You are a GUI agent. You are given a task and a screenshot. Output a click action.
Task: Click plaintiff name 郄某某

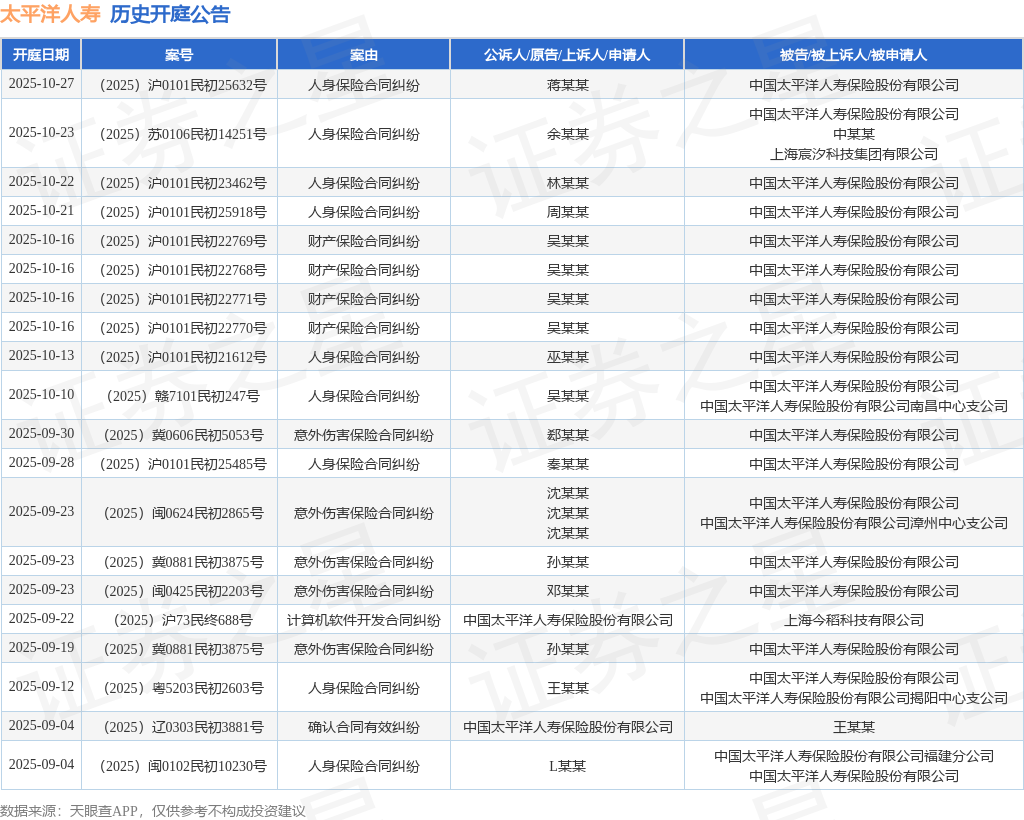pos(568,435)
